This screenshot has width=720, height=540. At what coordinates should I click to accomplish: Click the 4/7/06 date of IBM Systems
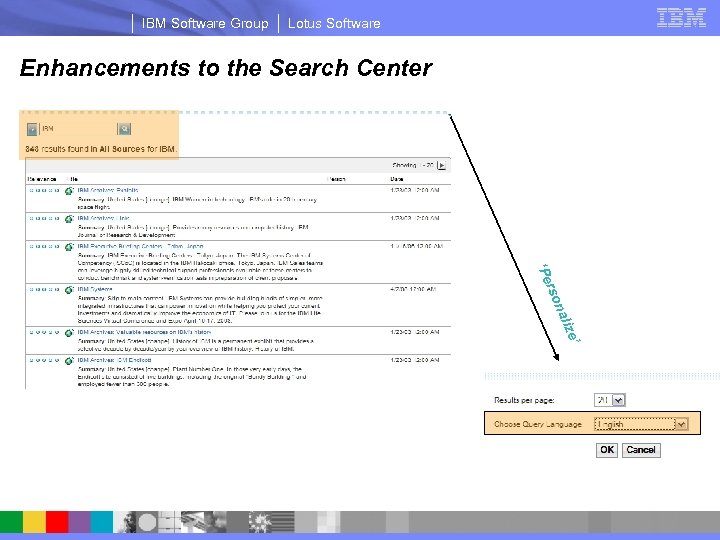coord(413,289)
